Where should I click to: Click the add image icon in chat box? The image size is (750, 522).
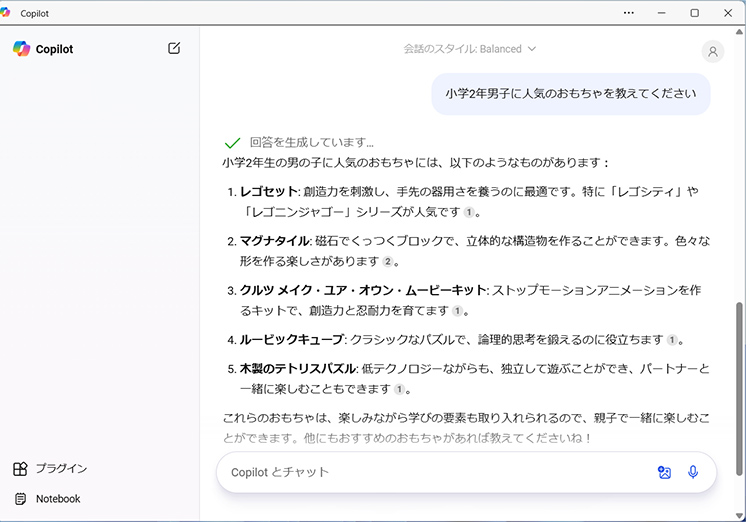coord(664,472)
